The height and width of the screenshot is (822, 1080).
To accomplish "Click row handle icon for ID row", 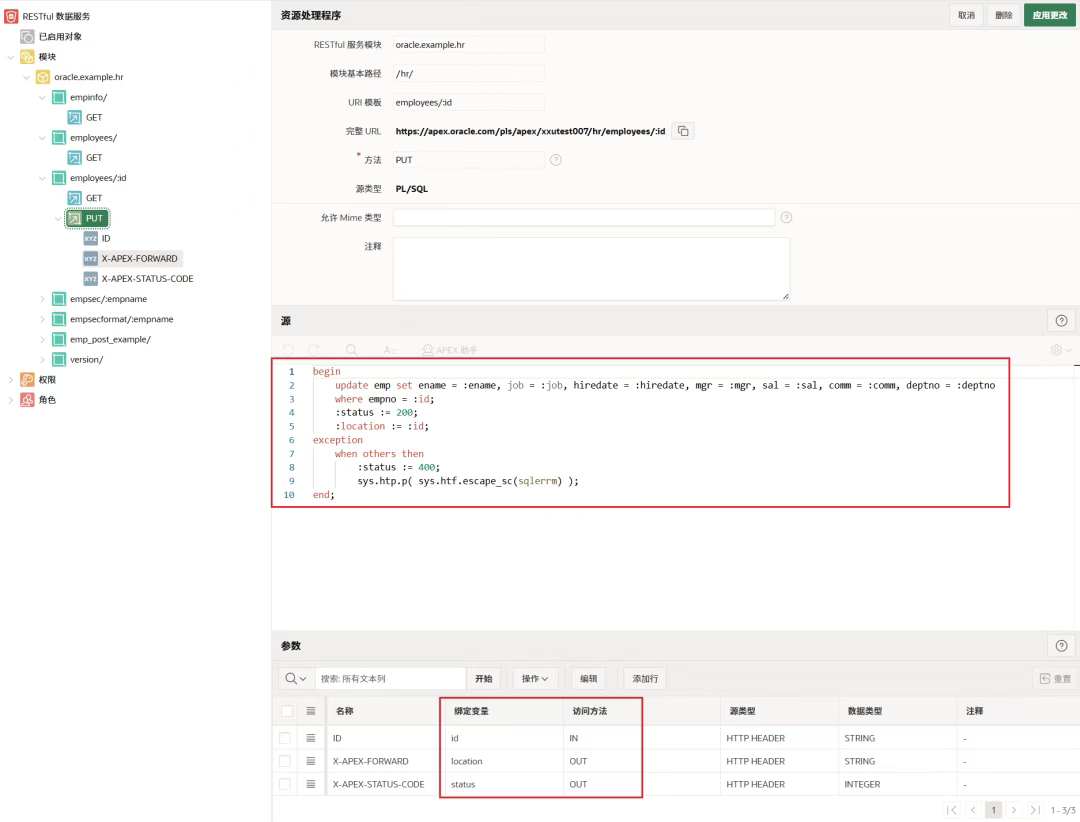I will (x=311, y=738).
